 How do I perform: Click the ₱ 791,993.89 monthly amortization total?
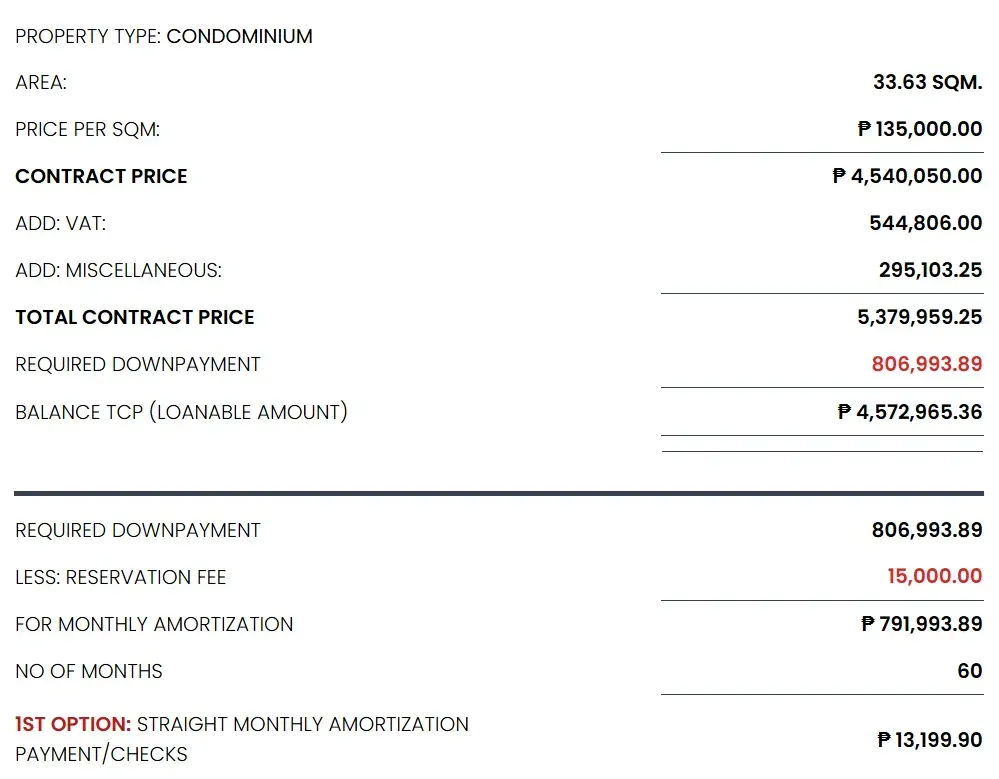[x=921, y=624]
